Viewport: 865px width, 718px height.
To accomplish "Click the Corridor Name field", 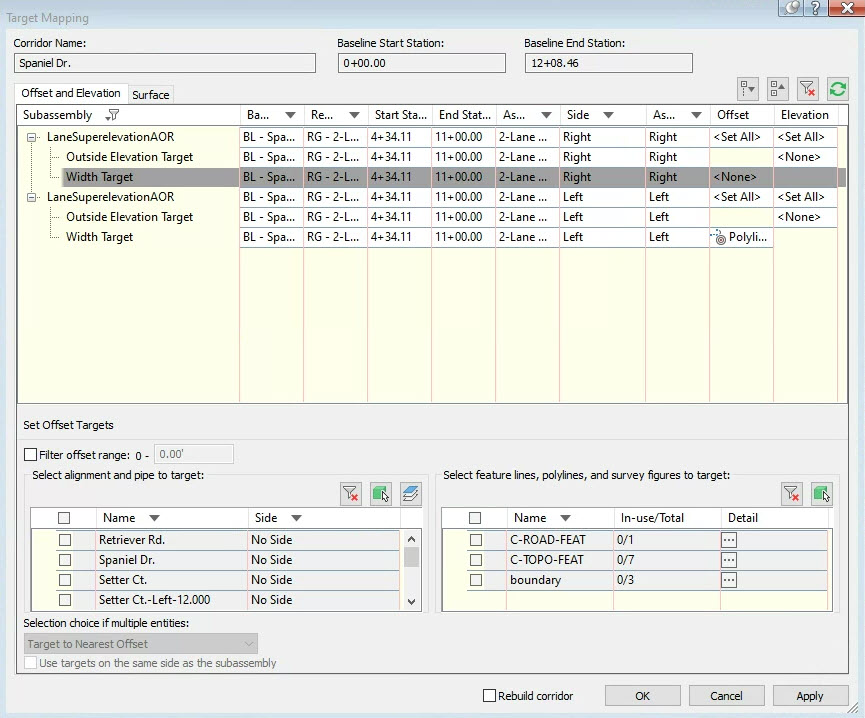I will (x=165, y=63).
